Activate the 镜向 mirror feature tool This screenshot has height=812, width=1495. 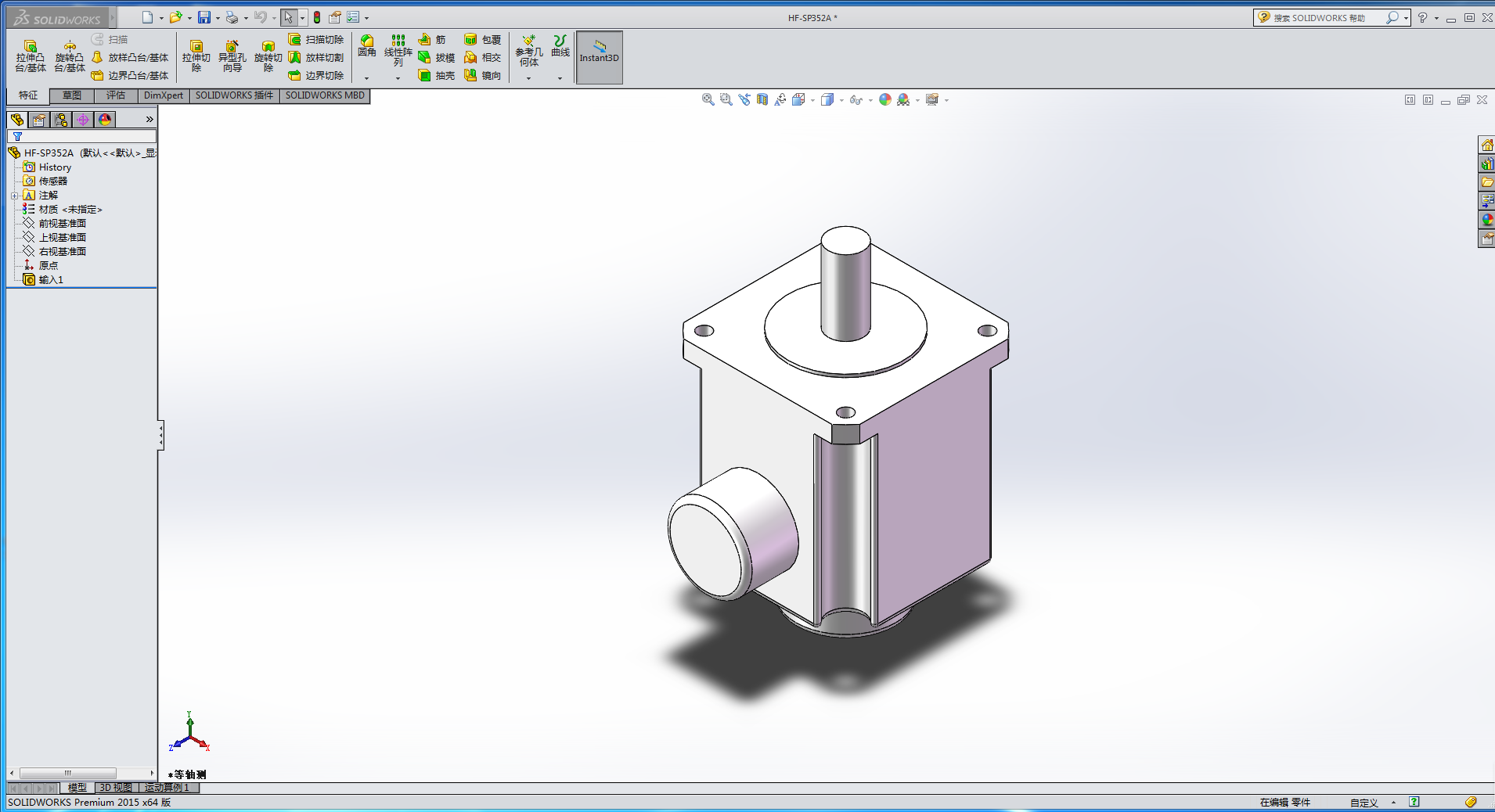pyautogui.click(x=482, y=76)
